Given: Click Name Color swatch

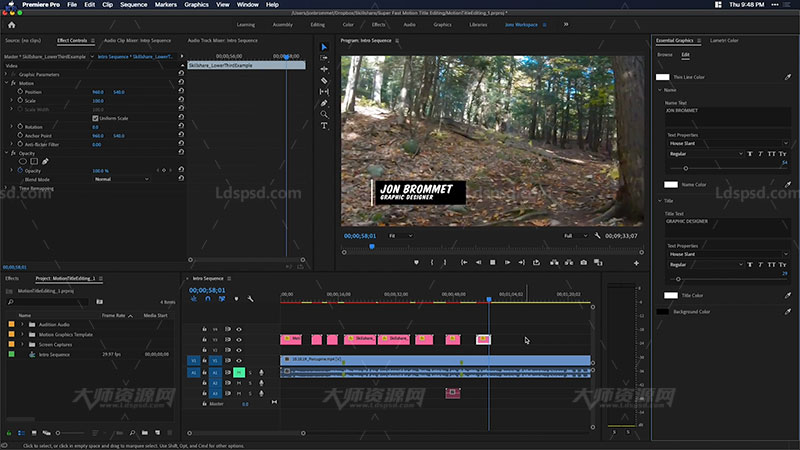Looking at the screenshot, I should coord(671,185).
